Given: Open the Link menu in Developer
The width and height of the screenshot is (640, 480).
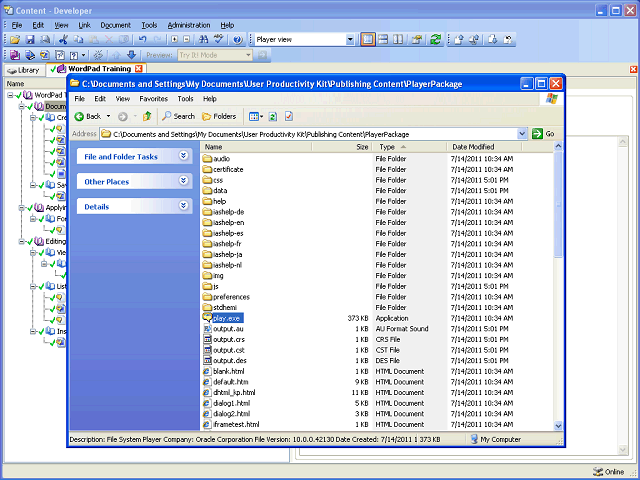Looking at the screenshot, I should click(84, 25).
